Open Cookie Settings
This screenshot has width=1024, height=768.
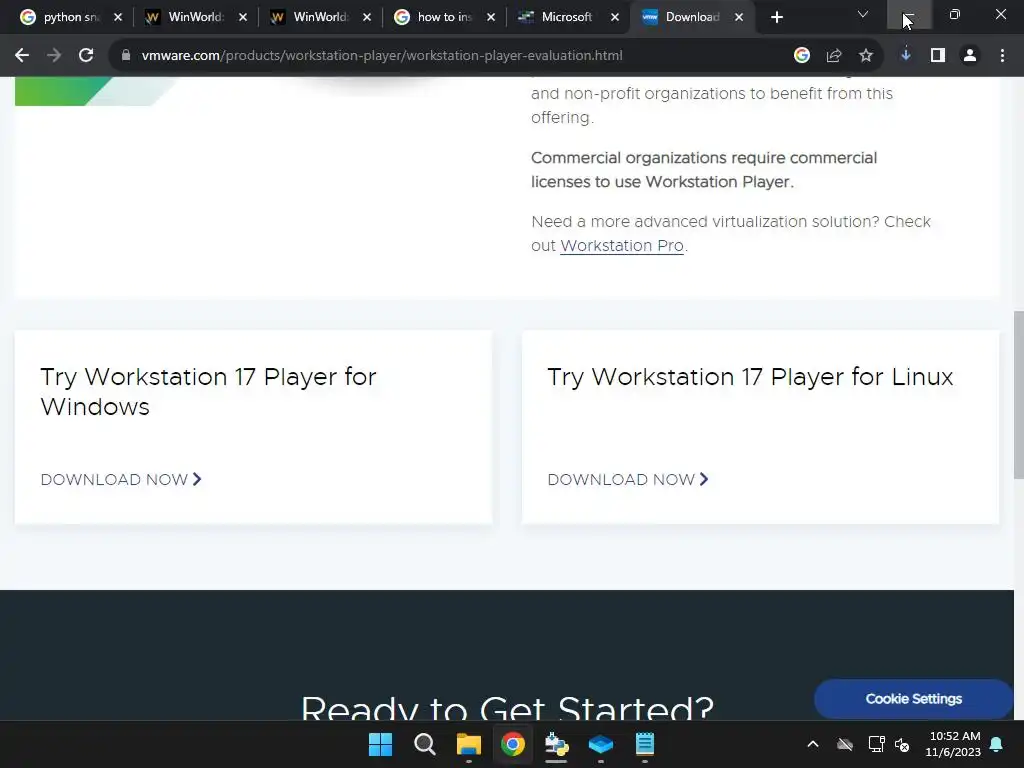point(913,699)
